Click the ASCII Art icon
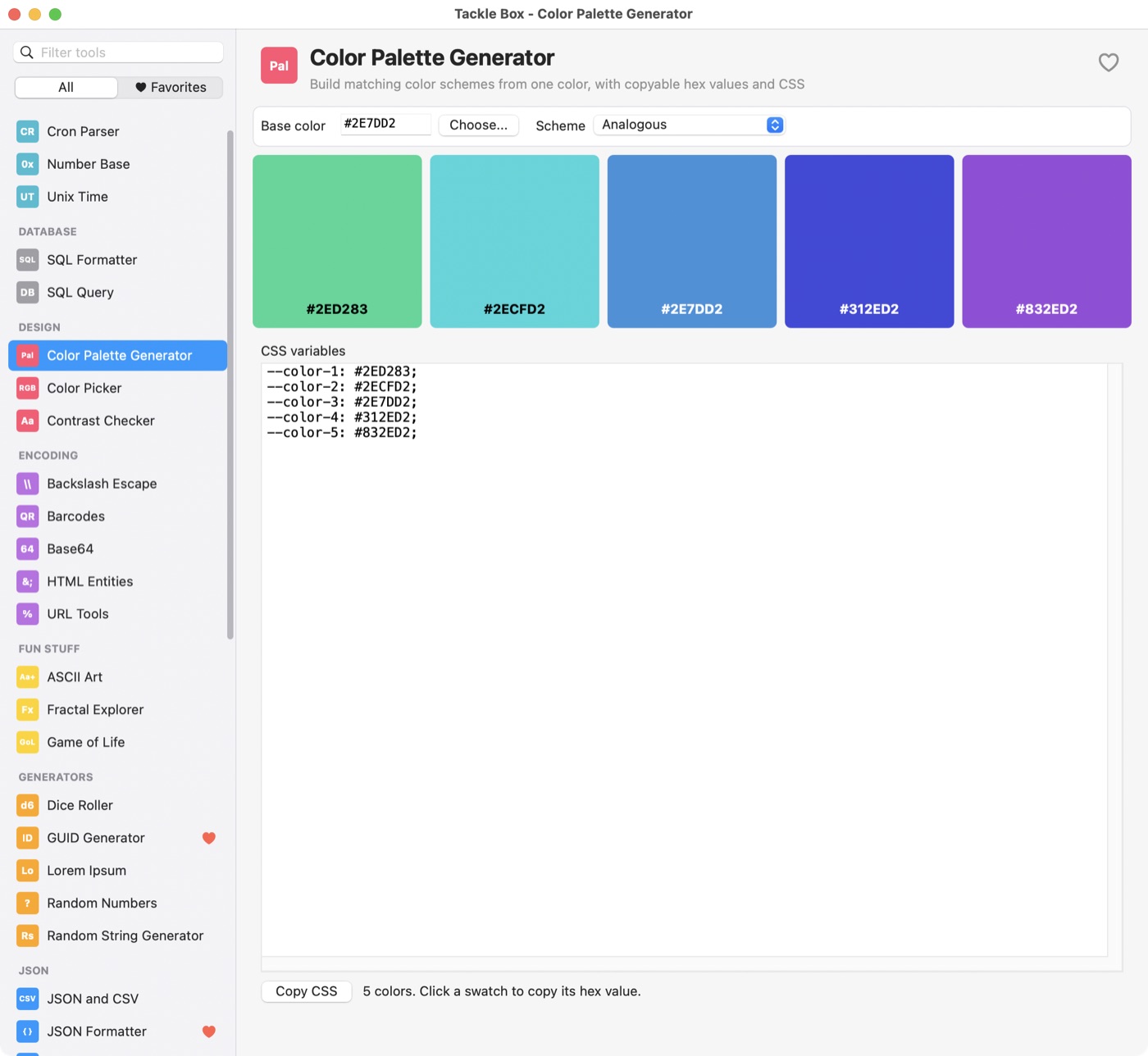 pyautogui.click(x=27, y=677)
